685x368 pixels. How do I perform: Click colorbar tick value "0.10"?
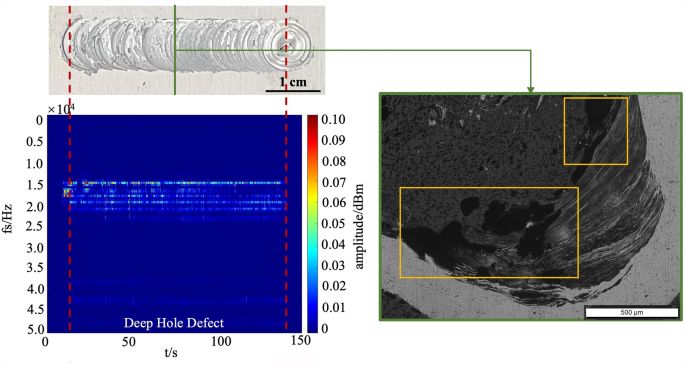(333, 119)
